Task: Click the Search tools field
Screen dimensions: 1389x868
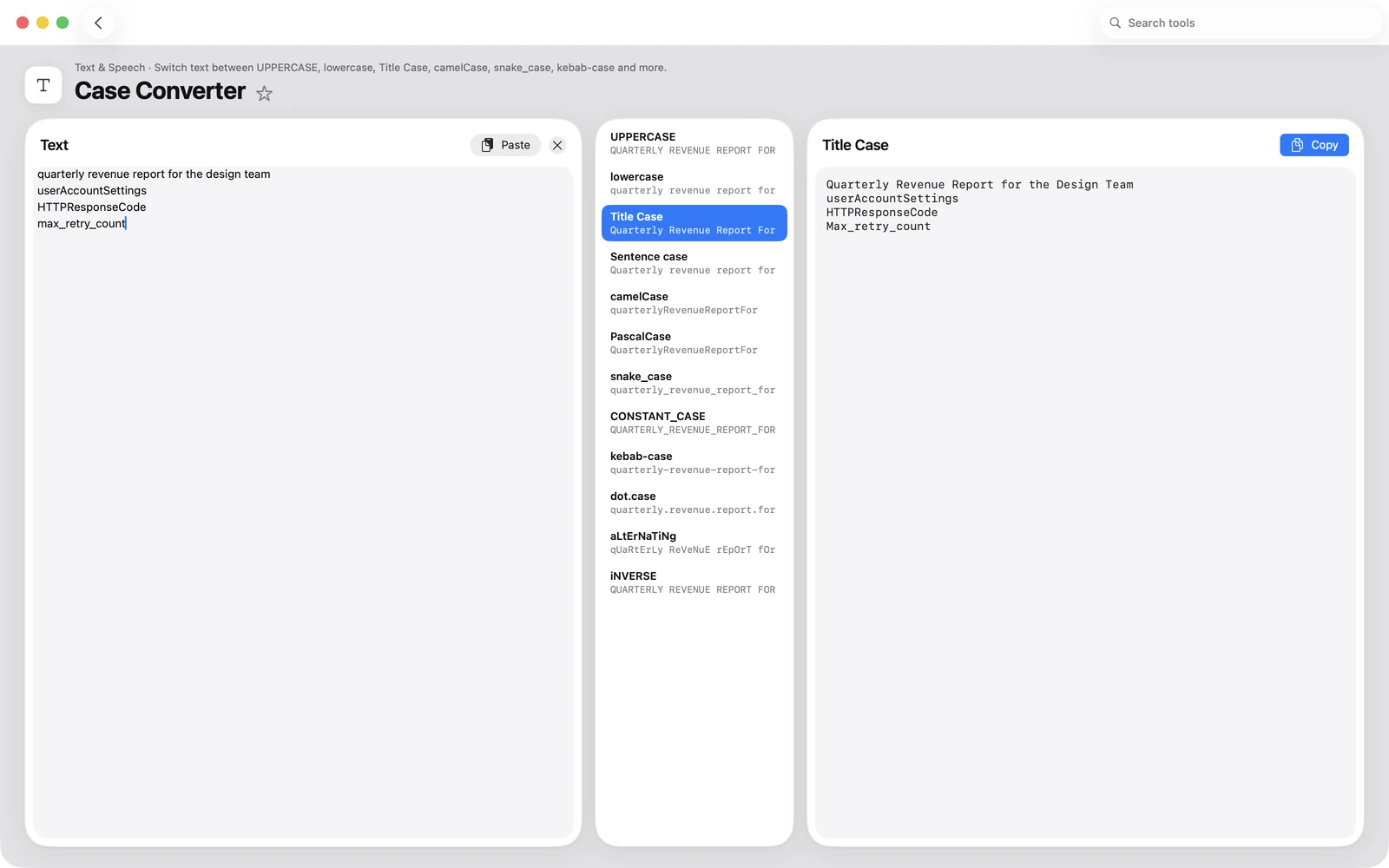Action: tap(1241, 23)
